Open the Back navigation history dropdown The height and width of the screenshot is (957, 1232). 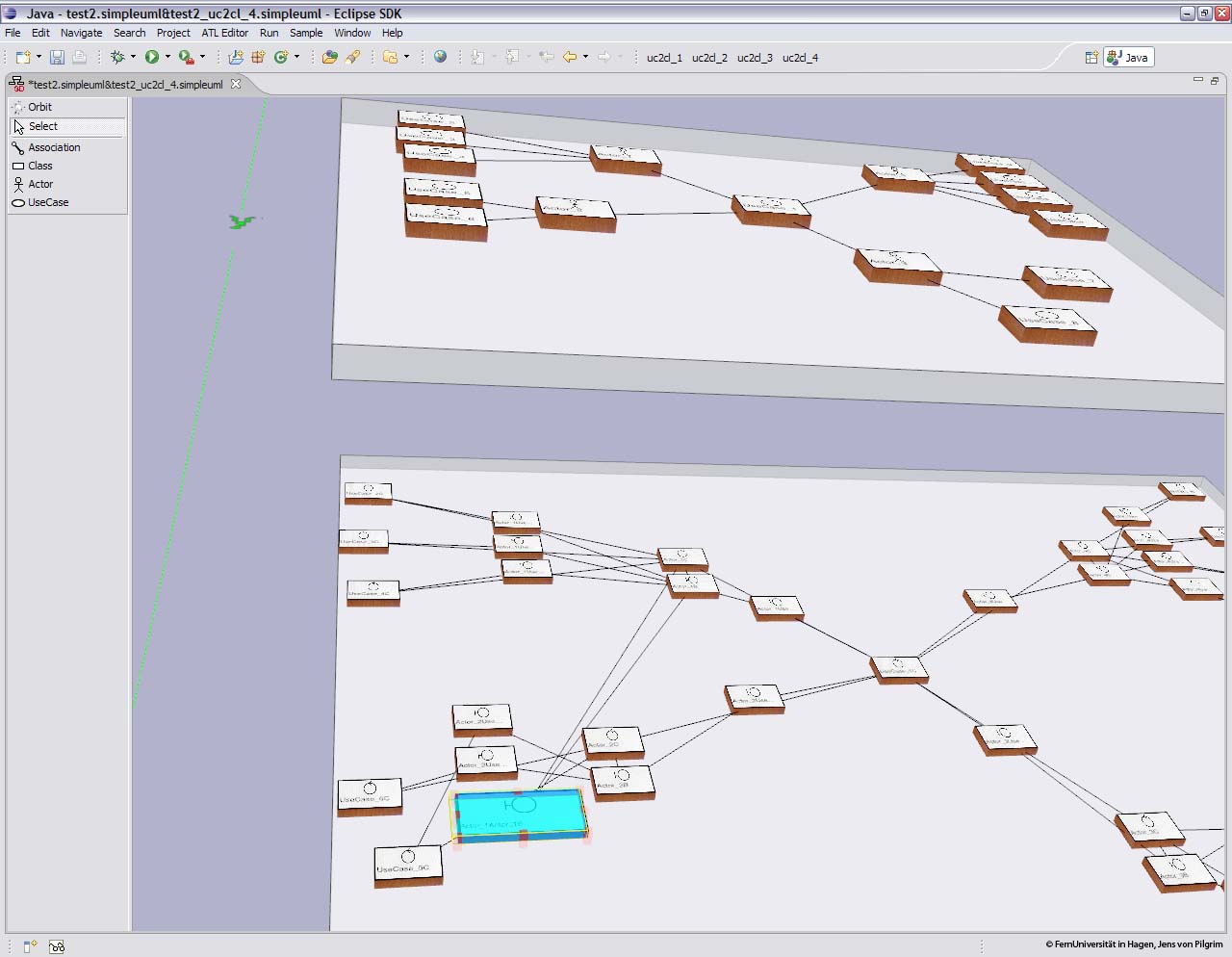585,58
